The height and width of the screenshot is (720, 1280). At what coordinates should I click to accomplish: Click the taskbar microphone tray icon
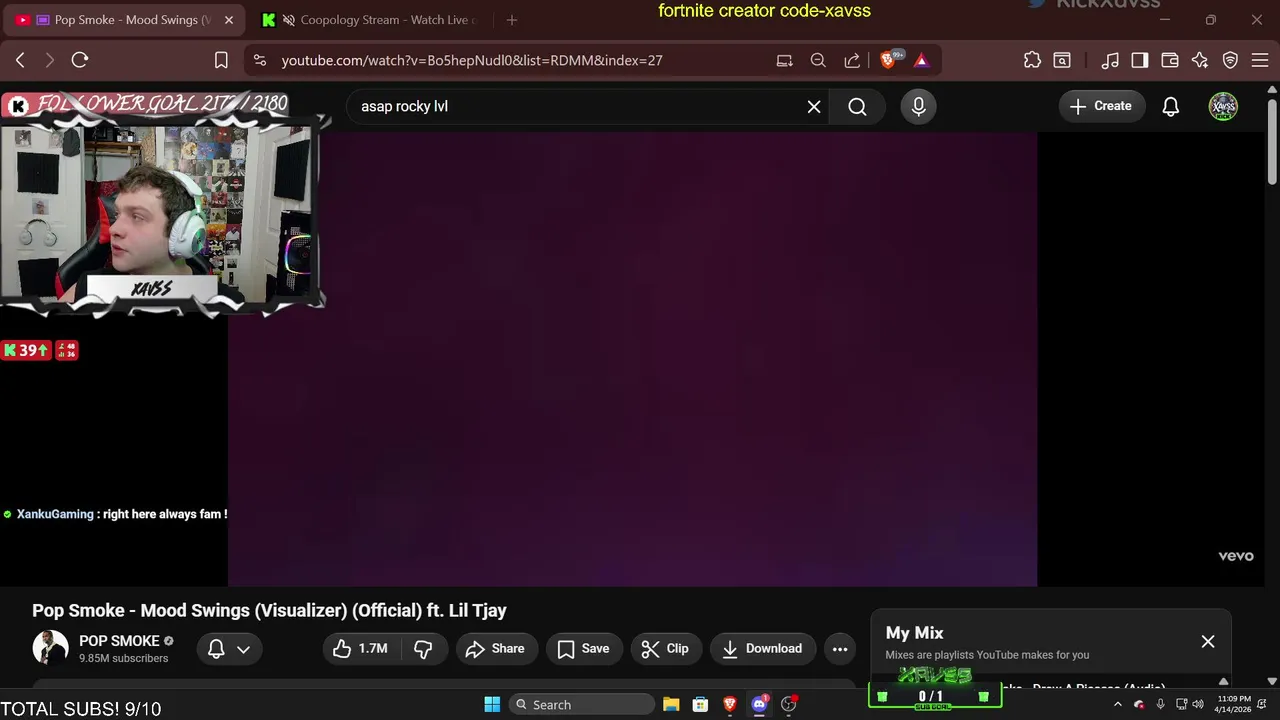1160,704
